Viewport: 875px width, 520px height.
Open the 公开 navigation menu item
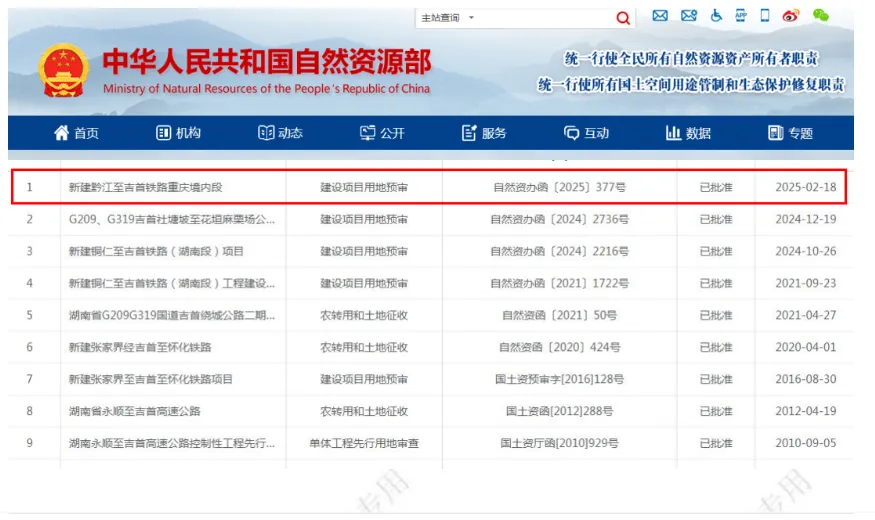(x=382, y=133)
